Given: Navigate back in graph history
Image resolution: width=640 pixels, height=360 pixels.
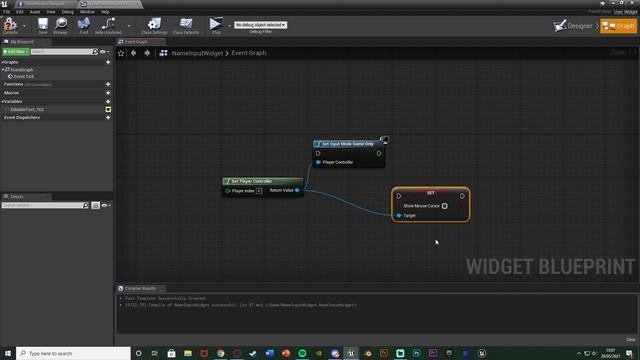Looking at the screenshot, I should tap(133, 53).
